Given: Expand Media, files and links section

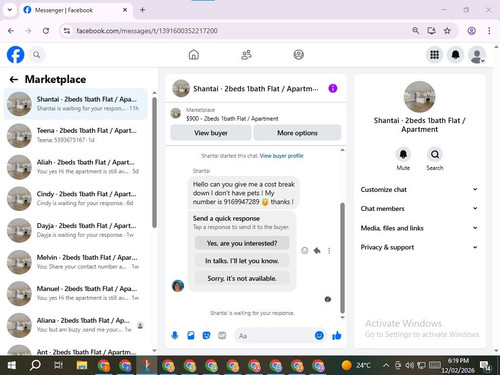Looking at the screenshot, I should pyautogui.click(x=419, y=228).
